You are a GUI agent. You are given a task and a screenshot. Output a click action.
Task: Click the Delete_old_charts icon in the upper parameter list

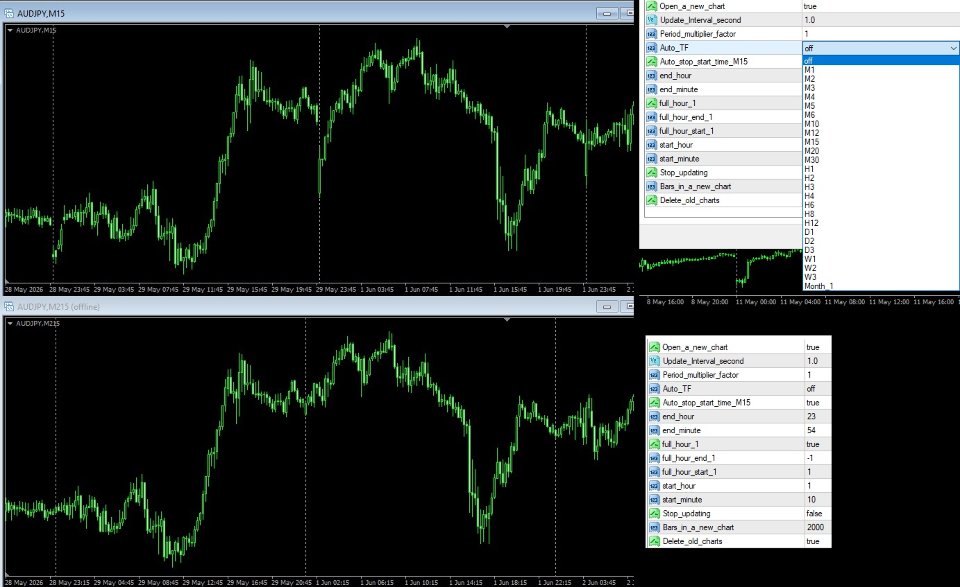pos(651,200)
